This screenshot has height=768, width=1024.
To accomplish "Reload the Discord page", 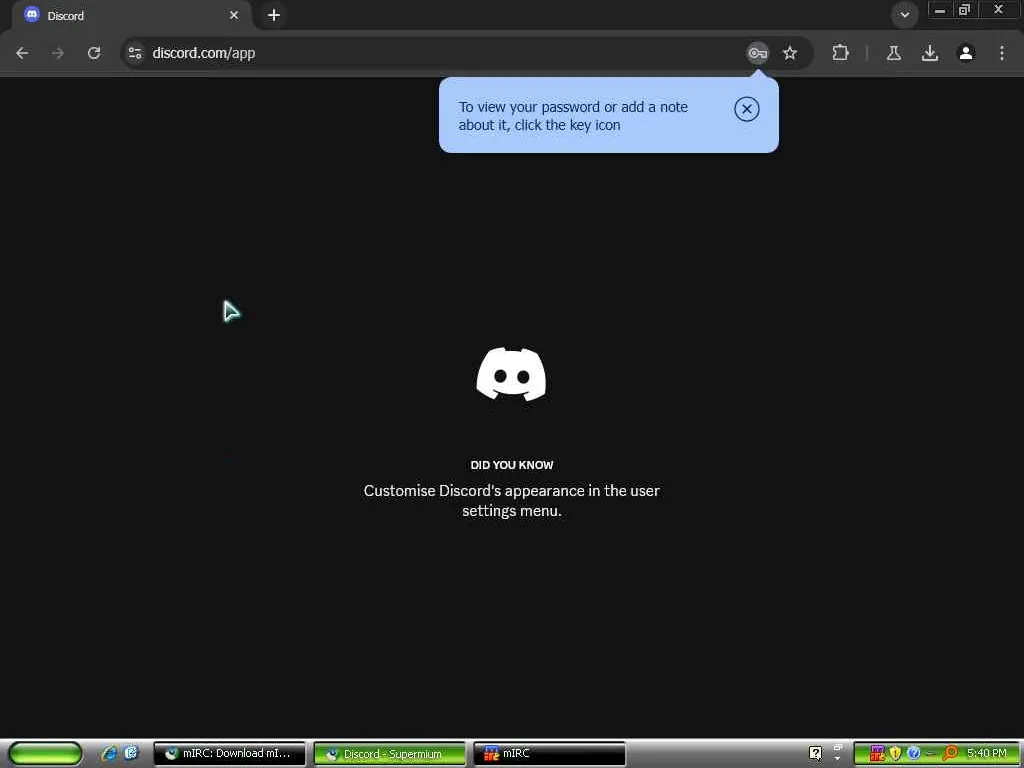I will click(94, 53).
